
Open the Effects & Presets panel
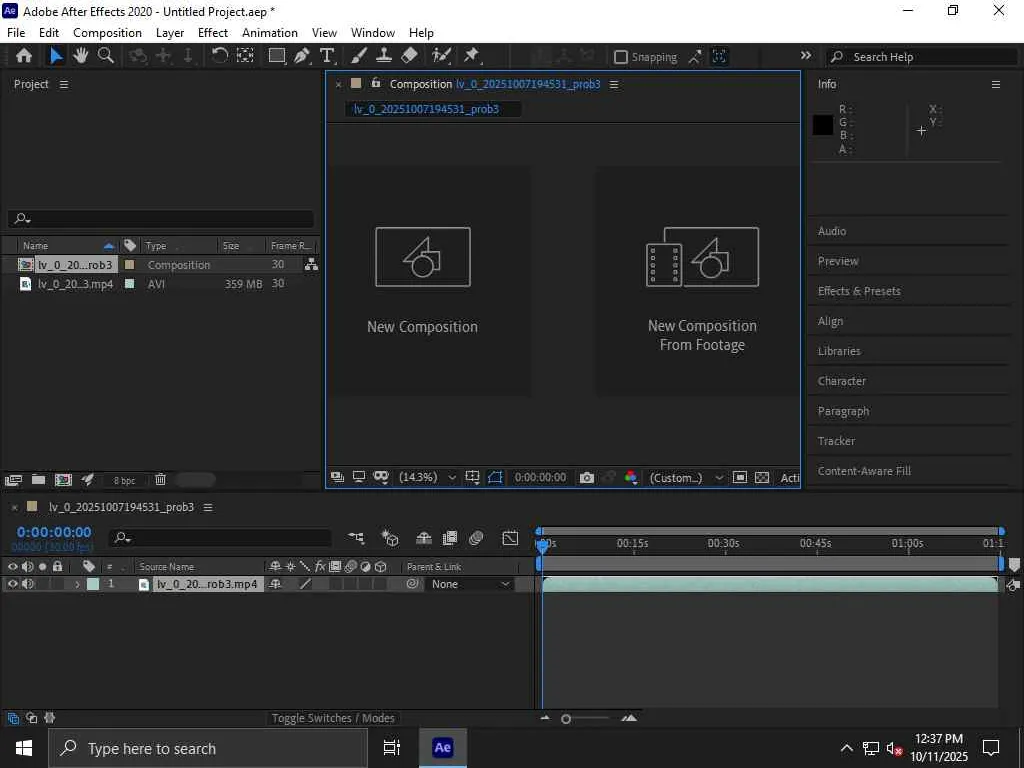pyautogui.click(x=859, y=291)
